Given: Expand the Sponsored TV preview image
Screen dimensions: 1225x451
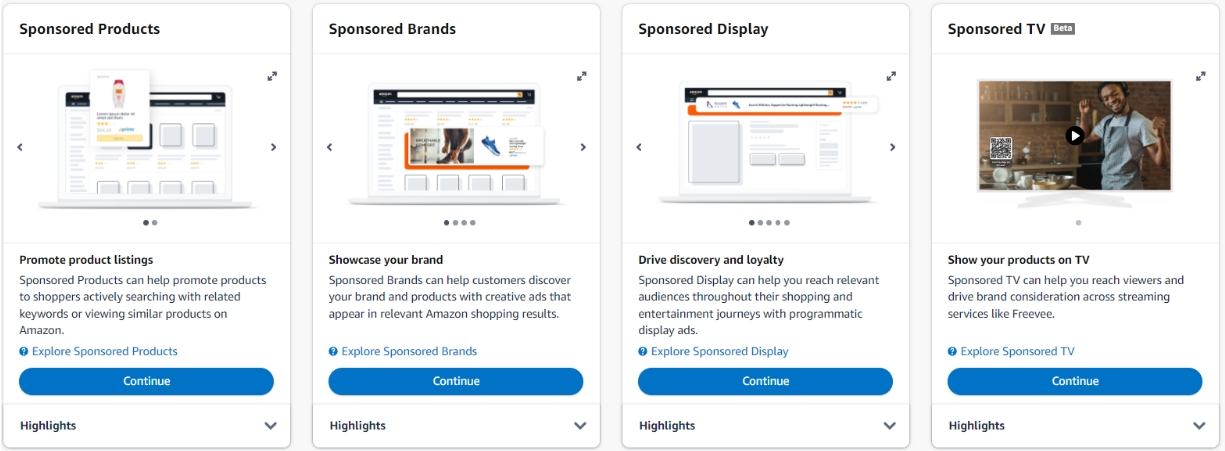Looking at the screenshot, I should click(x=1201, y=76).
